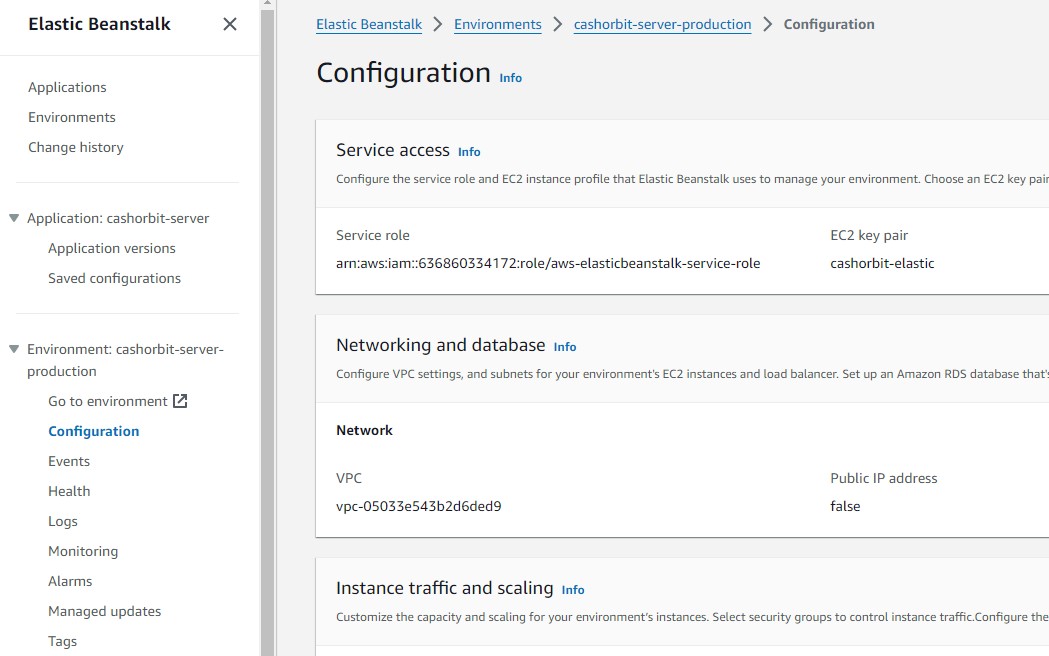The width and height of the screenshot is (1049, 656).
Task: View the Events page
Action: pyautogui.click(x=69, y=461)
